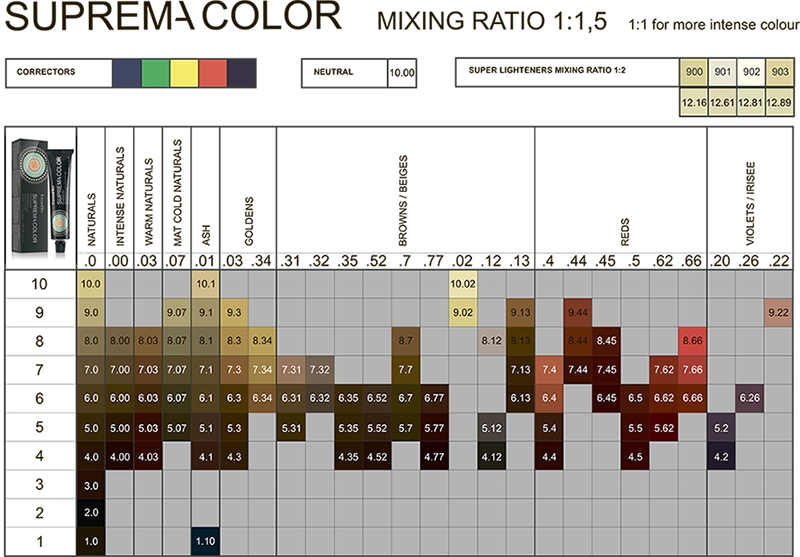Click the yellow corrector swatch

pos(184,73)
